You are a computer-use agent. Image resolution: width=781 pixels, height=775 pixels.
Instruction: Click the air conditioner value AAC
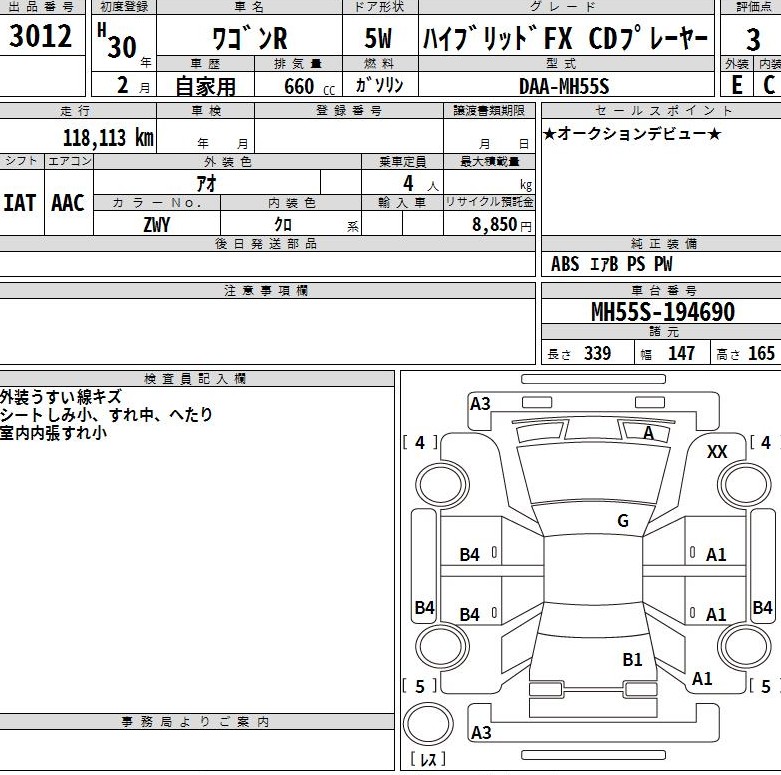click(68, 203)
